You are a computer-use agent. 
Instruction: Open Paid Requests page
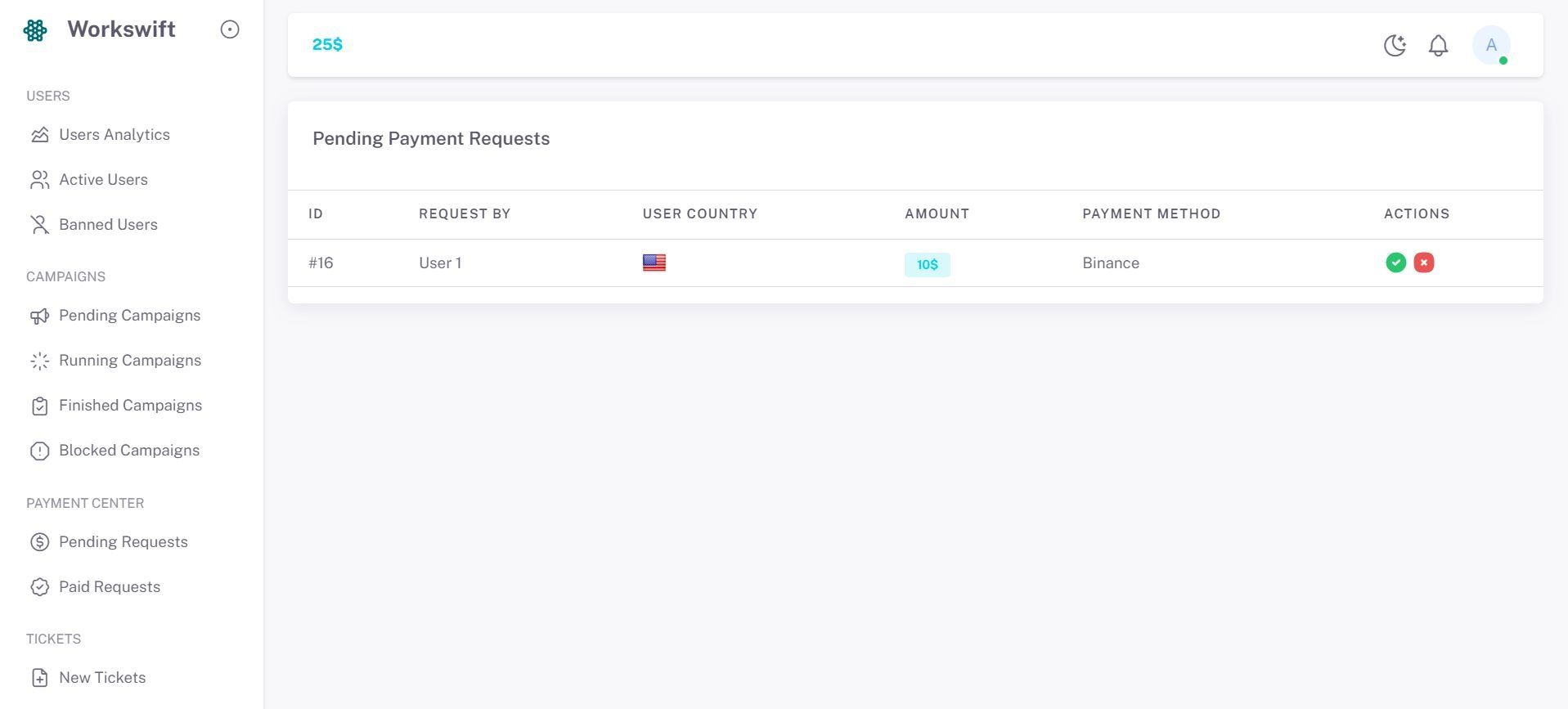(109, 587)
